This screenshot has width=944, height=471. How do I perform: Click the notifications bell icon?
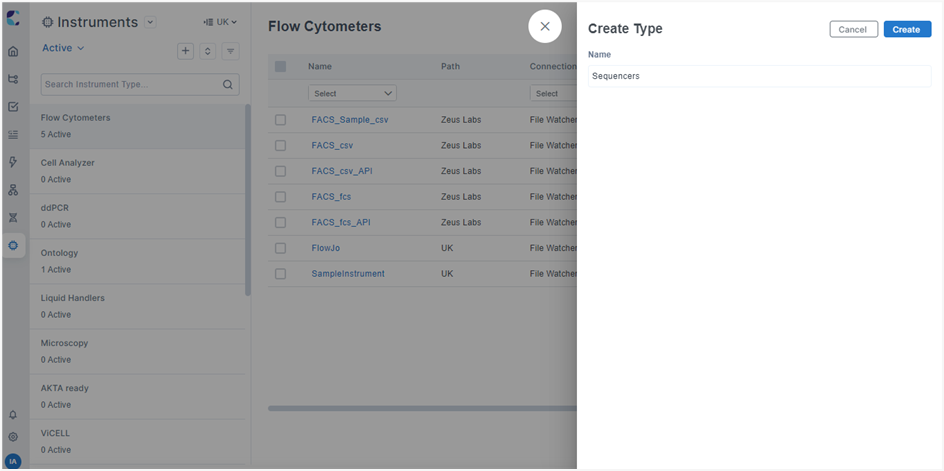click(13, 415)
